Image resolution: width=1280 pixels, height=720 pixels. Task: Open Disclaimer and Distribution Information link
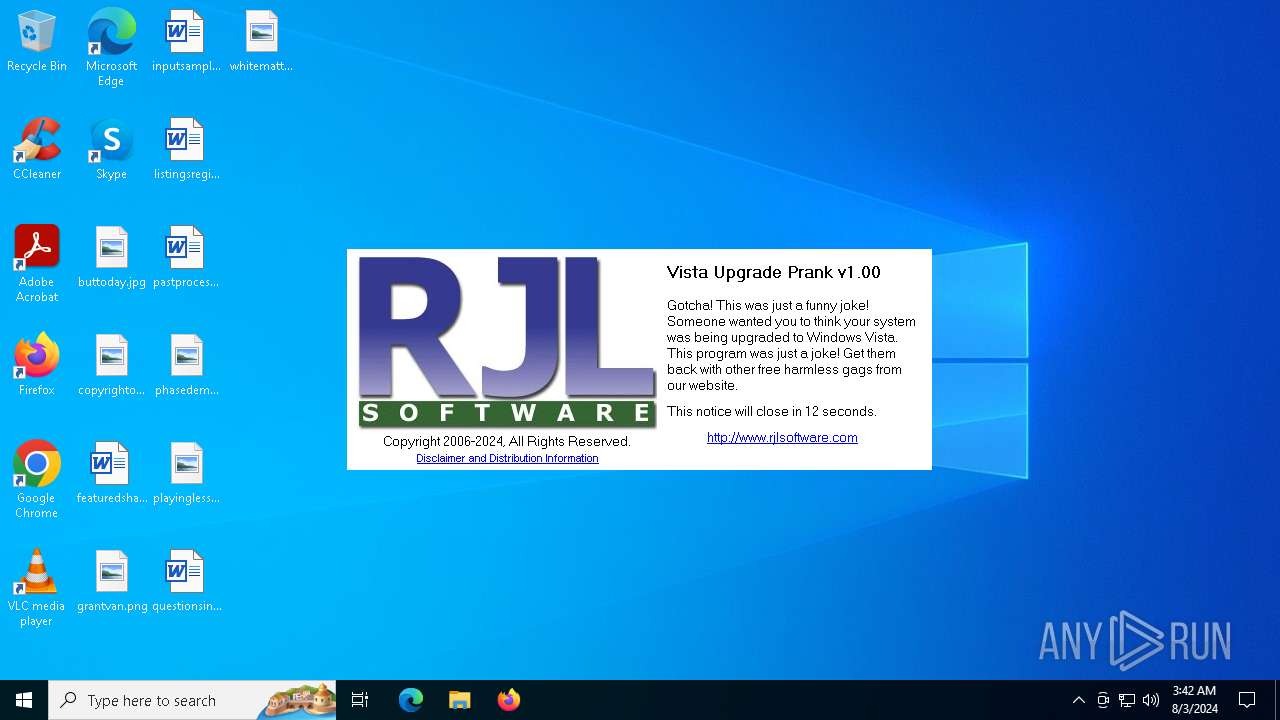tap(507, 458)
